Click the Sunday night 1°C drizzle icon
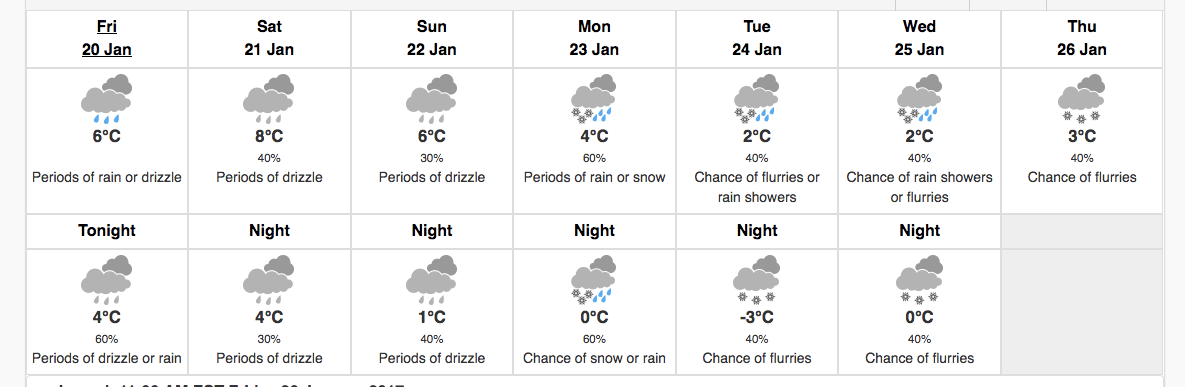The width and height of the screenshot is (1185, 387). 432,280
